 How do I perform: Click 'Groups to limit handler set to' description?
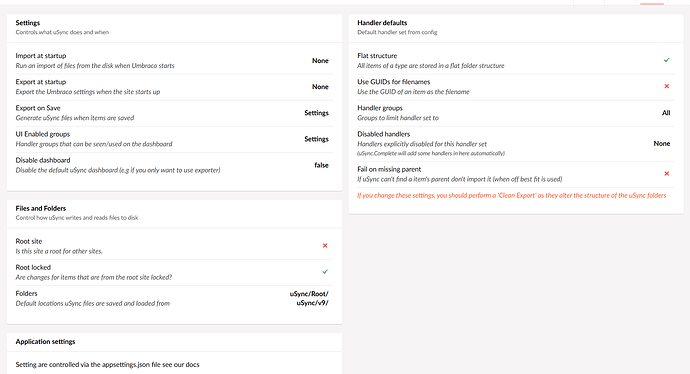click(398, 118)
